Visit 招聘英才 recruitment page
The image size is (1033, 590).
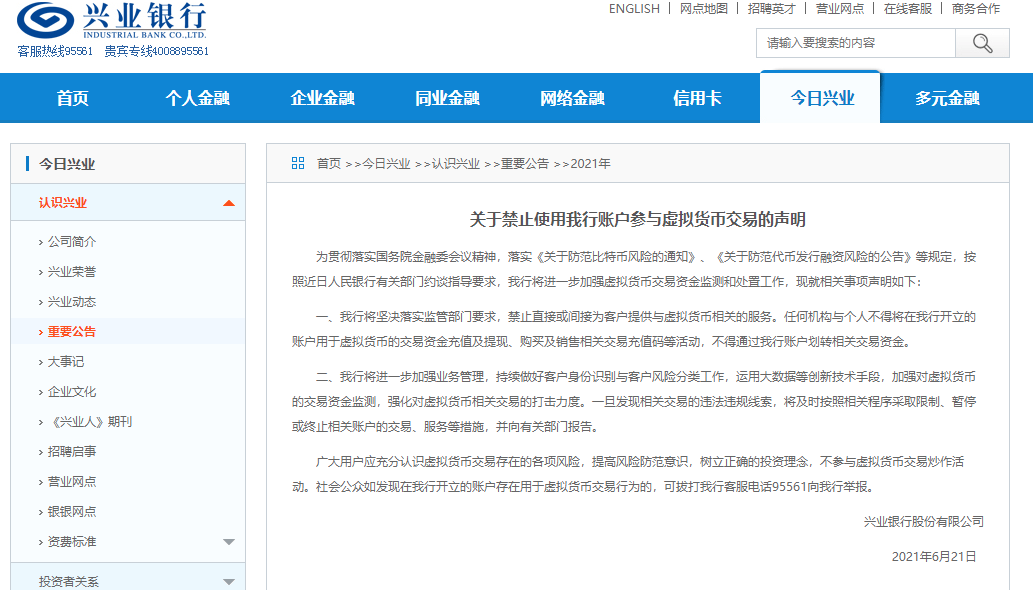tap(774, 9)
